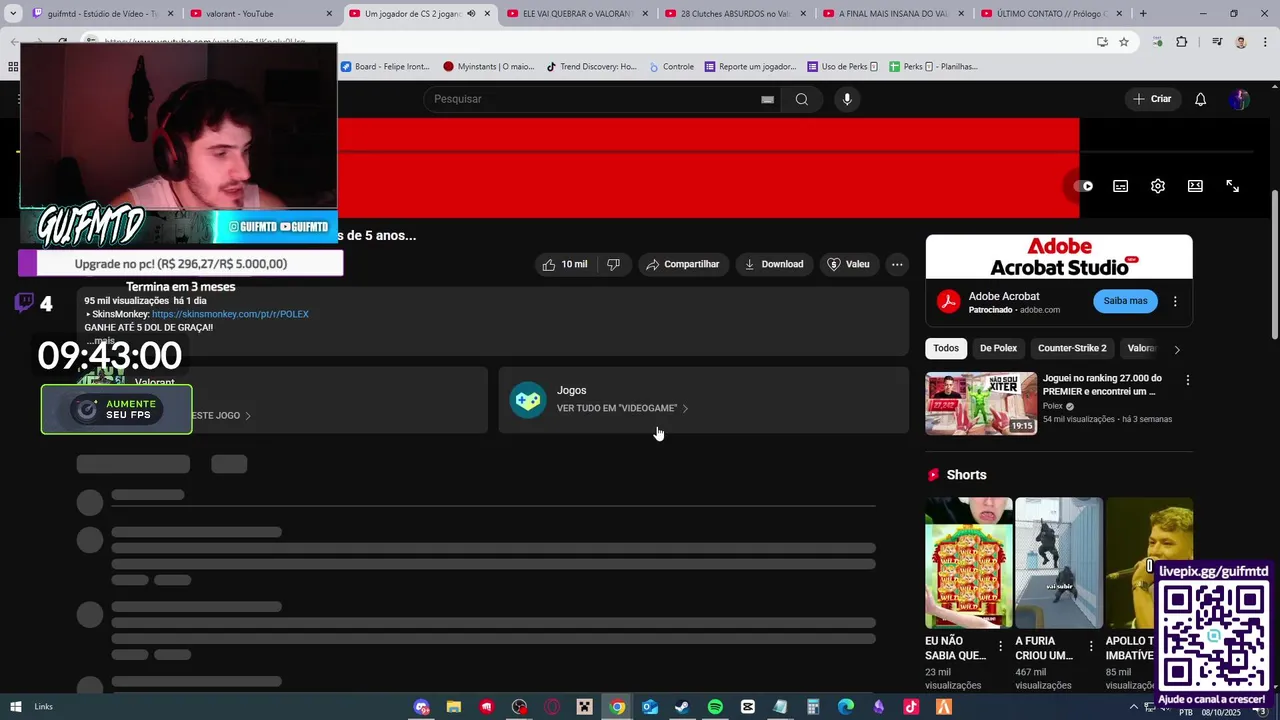Toggle autoplay switch in player
1280x720 pixels.
click(1083, 186)
